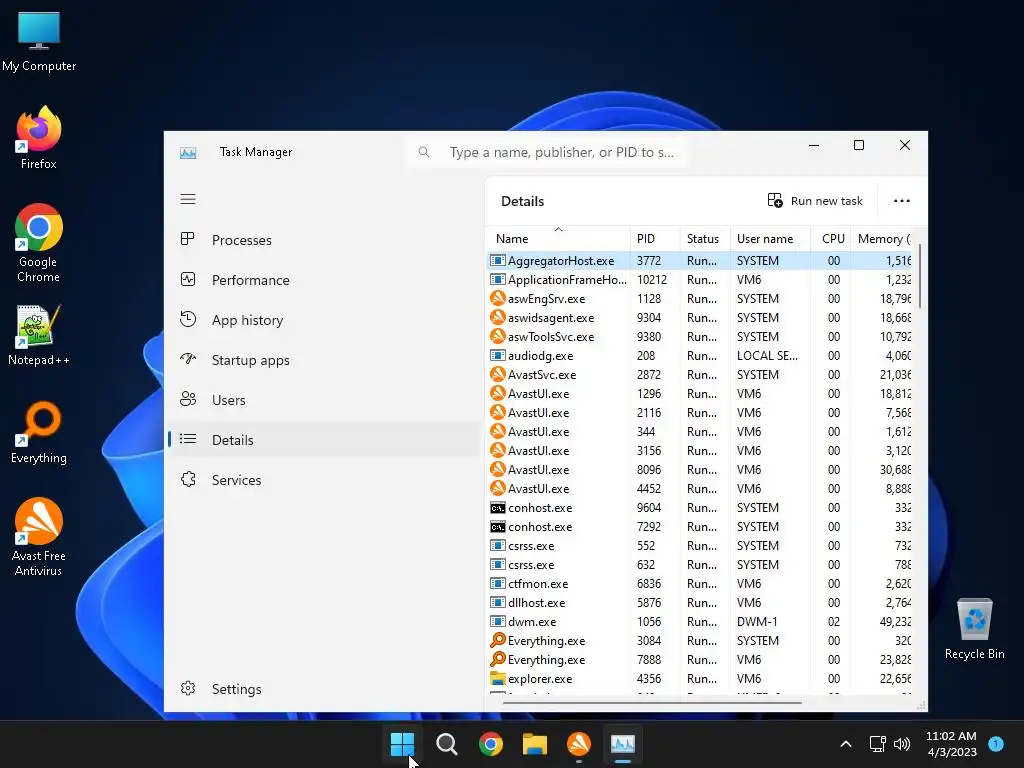Select the ApplicationFrameHo... process row
The image size is (1024, 768).
click(700, 280)
